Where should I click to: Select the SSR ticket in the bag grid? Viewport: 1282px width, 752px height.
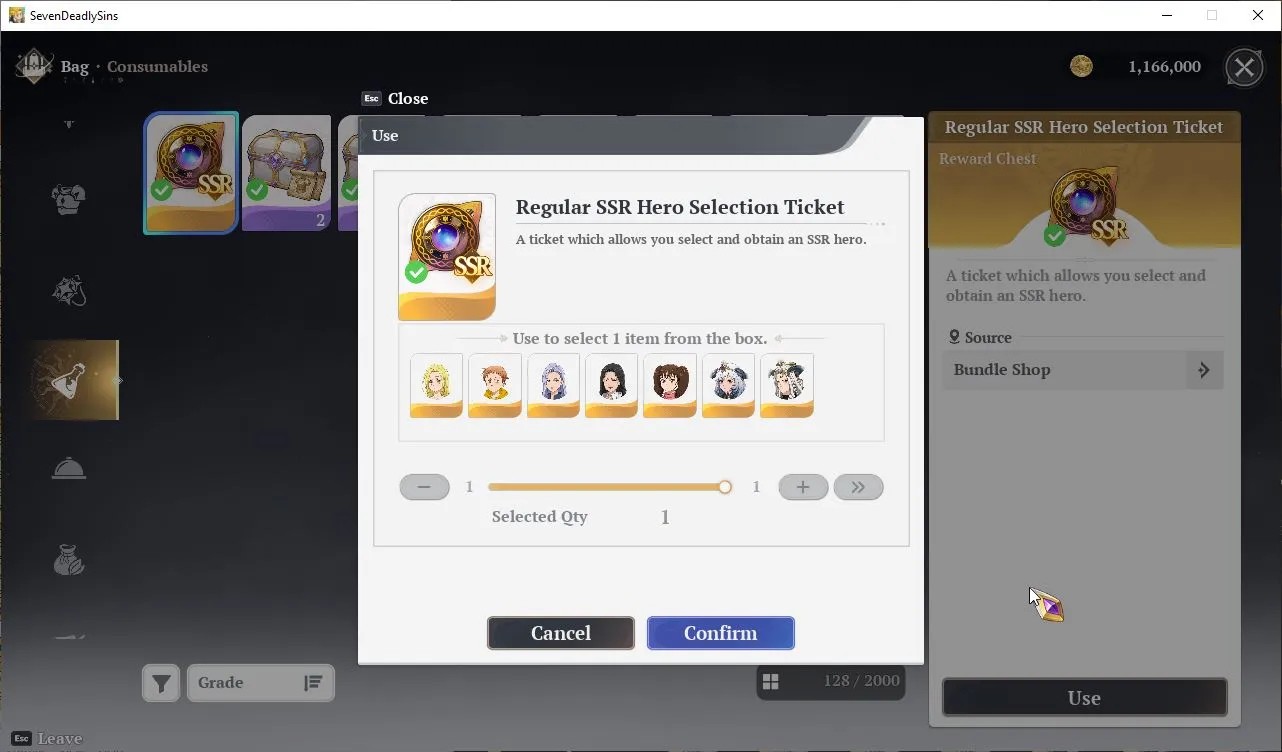click(191, 173)
